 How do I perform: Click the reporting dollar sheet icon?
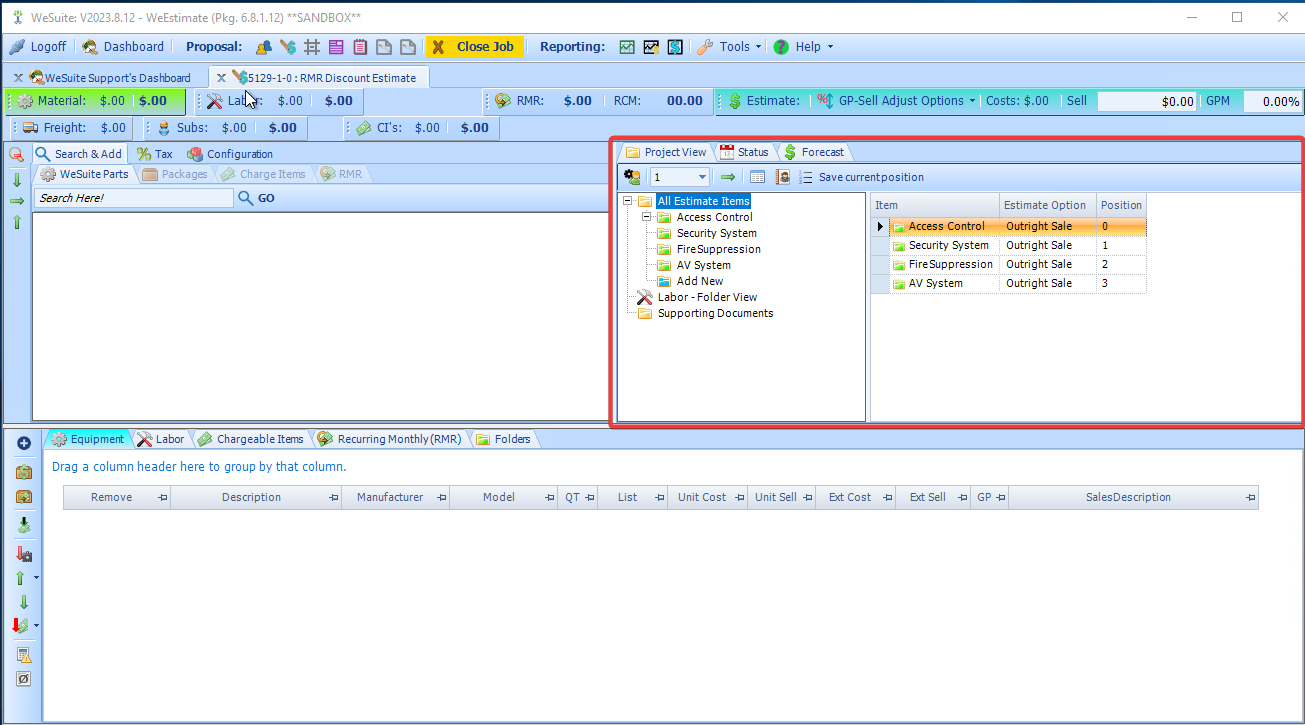click(x=675, y=47)
